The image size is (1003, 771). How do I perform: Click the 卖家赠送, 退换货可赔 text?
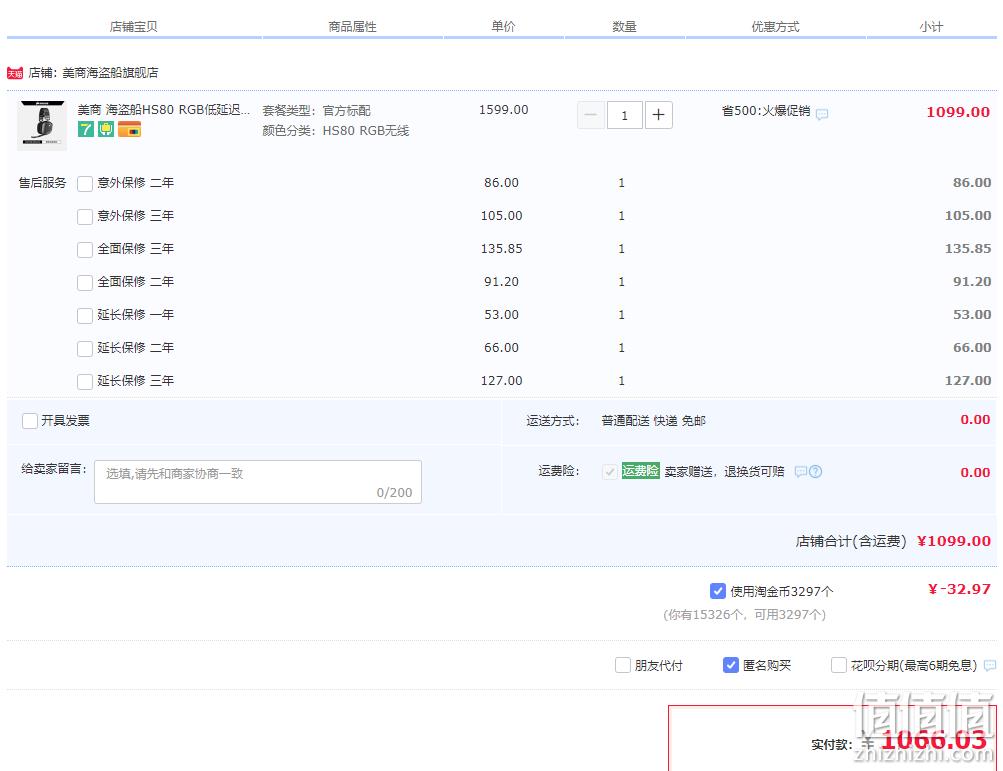(x=724, y=472)
